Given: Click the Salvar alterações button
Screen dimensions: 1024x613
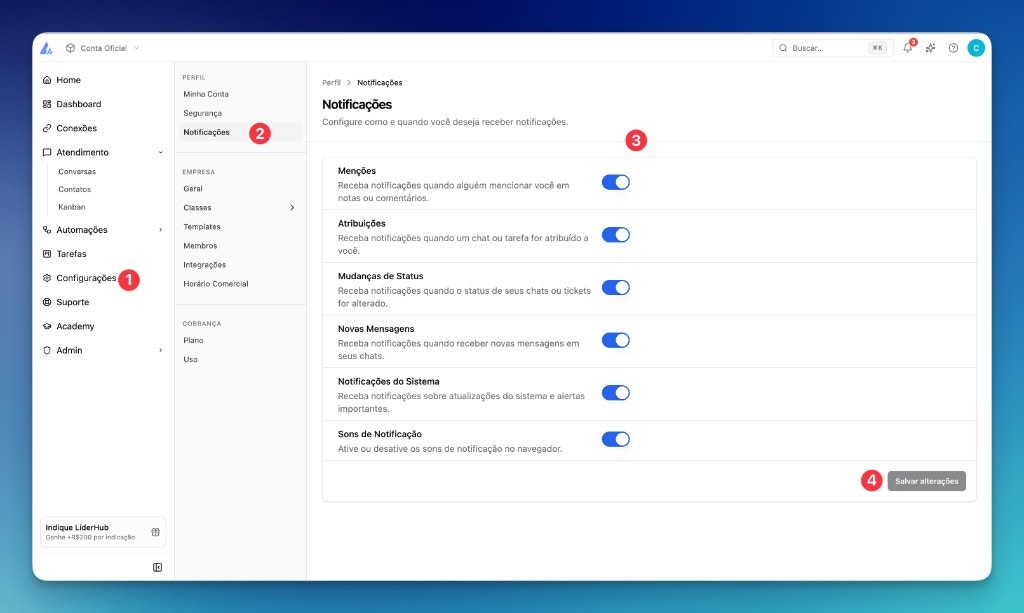Looking at the screenshot, I should click(926, 481).
